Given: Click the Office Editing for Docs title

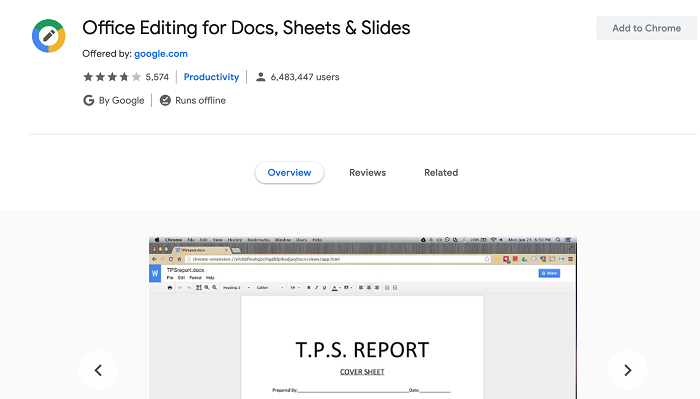Looking at the screenshot, I should click(246, 28).
